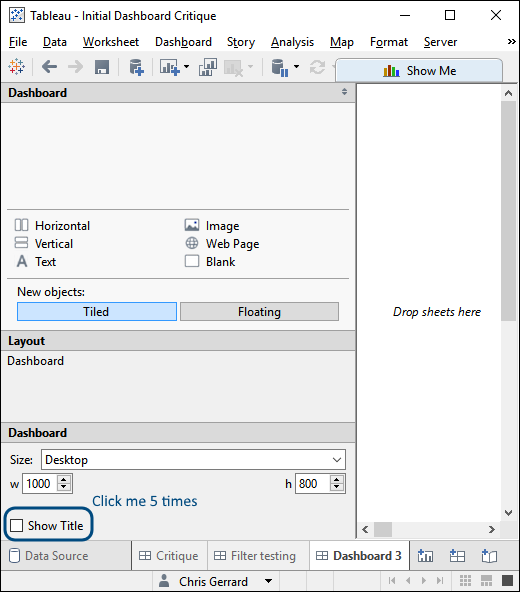
Task: Select Floating for new objects
Action: click(x=259, y=311)
